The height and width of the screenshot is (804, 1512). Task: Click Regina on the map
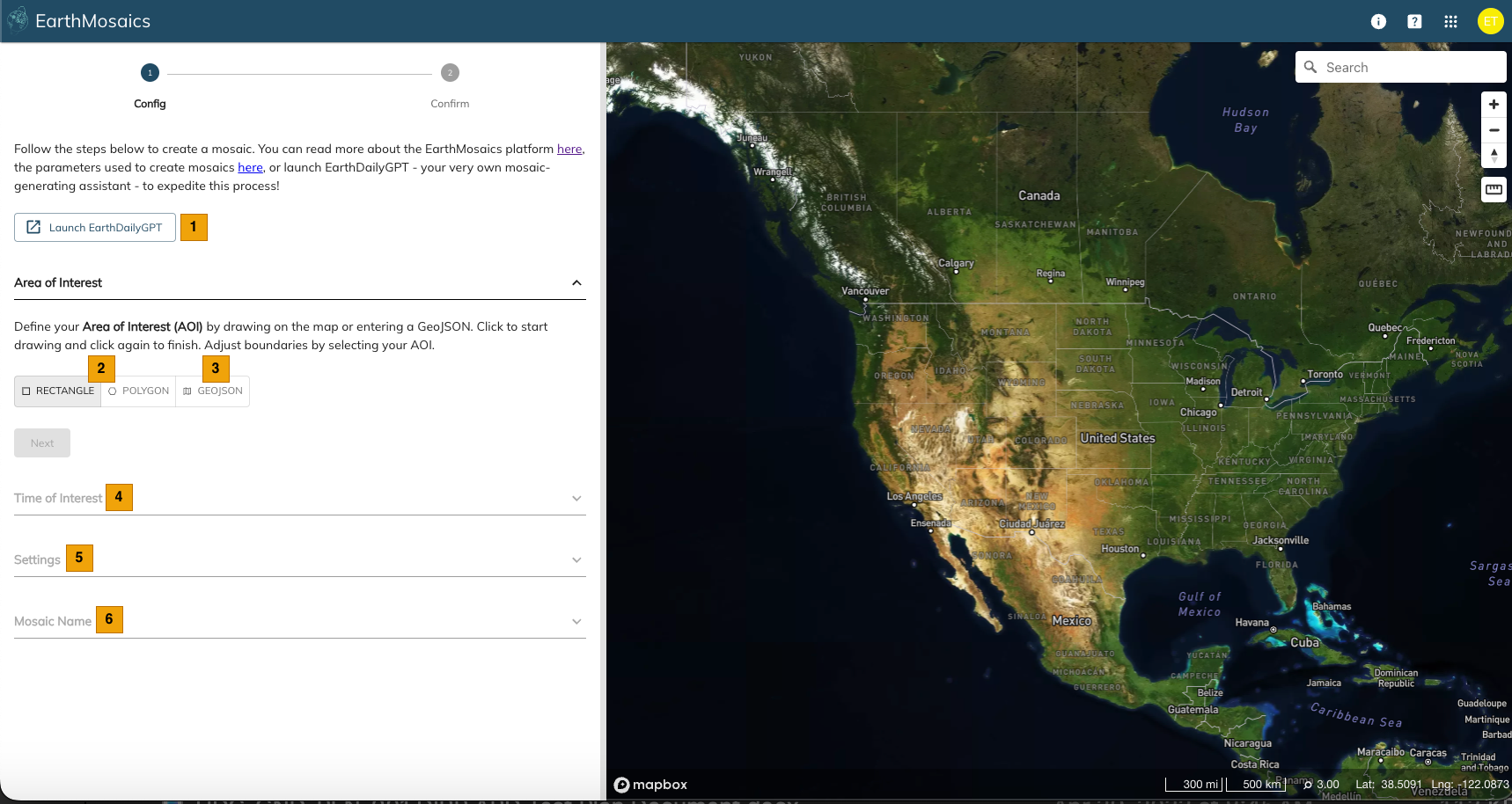tap(1050, 274)
